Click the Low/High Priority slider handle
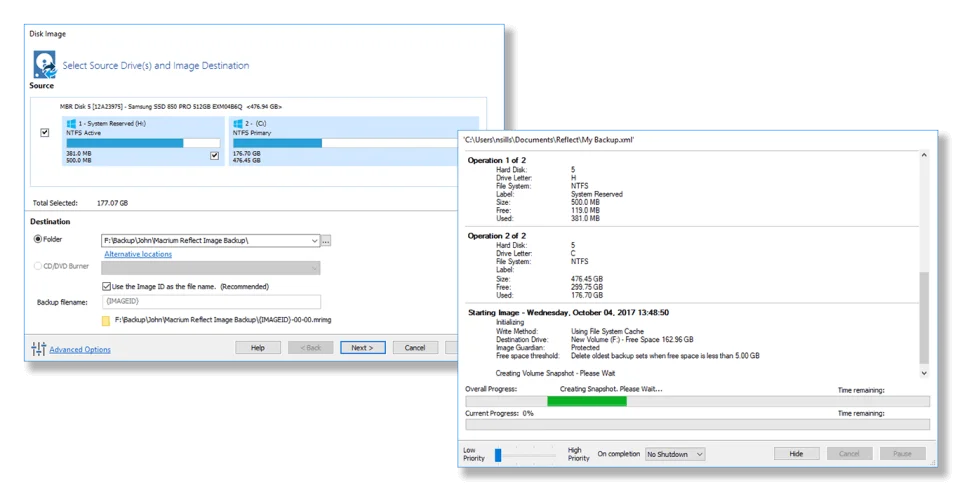 (498, 454)
